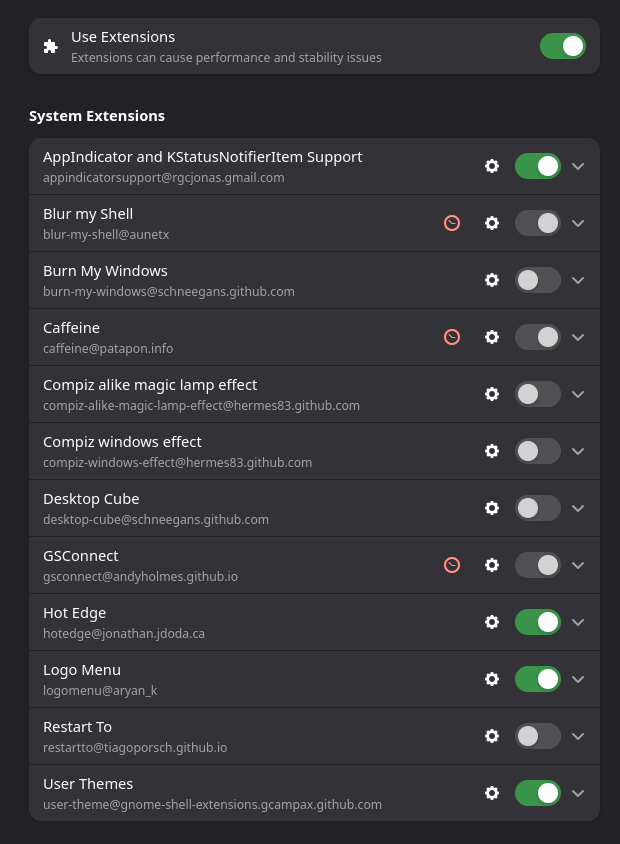Enable the Restart To extension toggle
Viewport: 620px width, 844px height.
click(x=537, y=736)
